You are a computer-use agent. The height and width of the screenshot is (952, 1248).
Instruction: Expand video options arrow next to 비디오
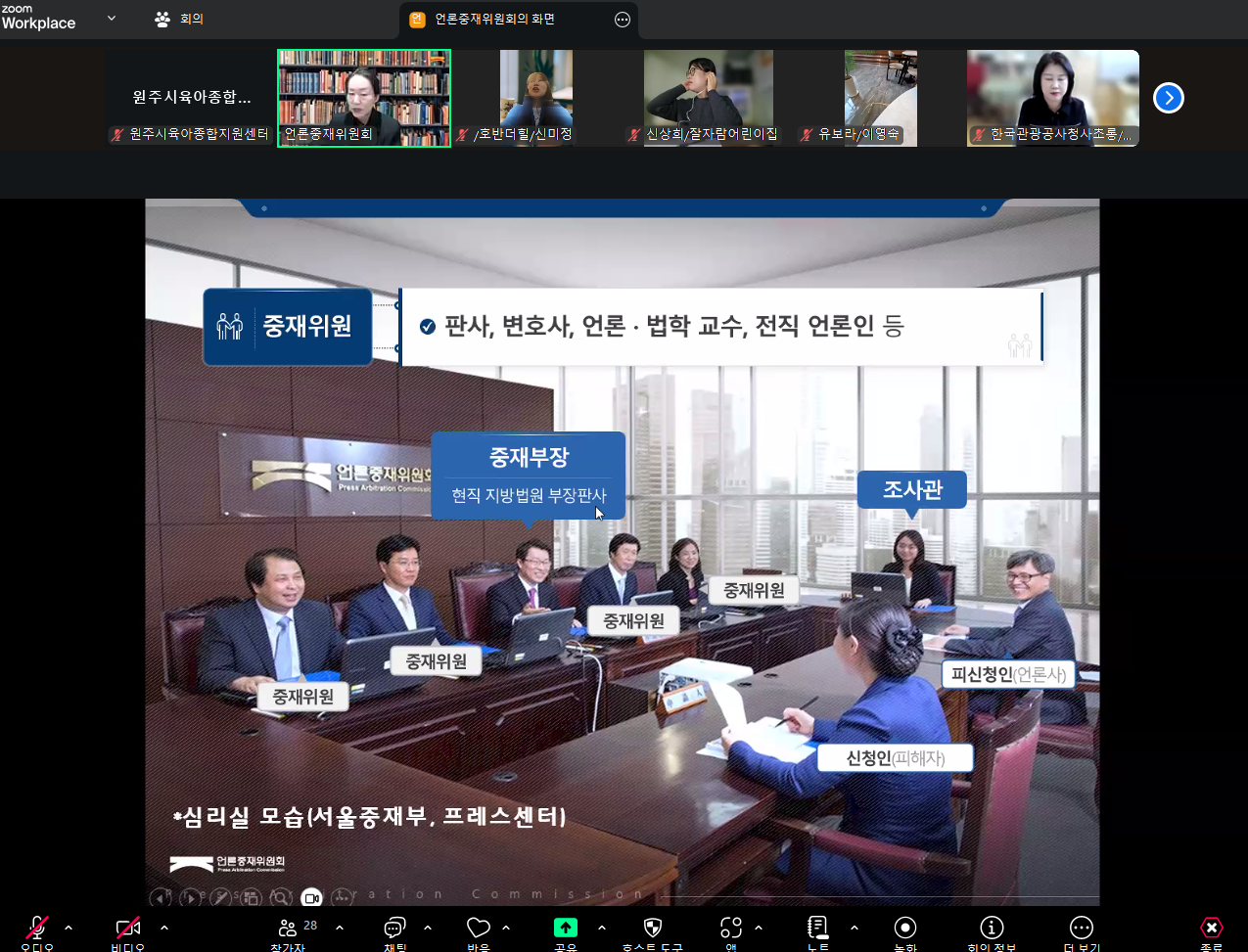click(x=164, y=928)
